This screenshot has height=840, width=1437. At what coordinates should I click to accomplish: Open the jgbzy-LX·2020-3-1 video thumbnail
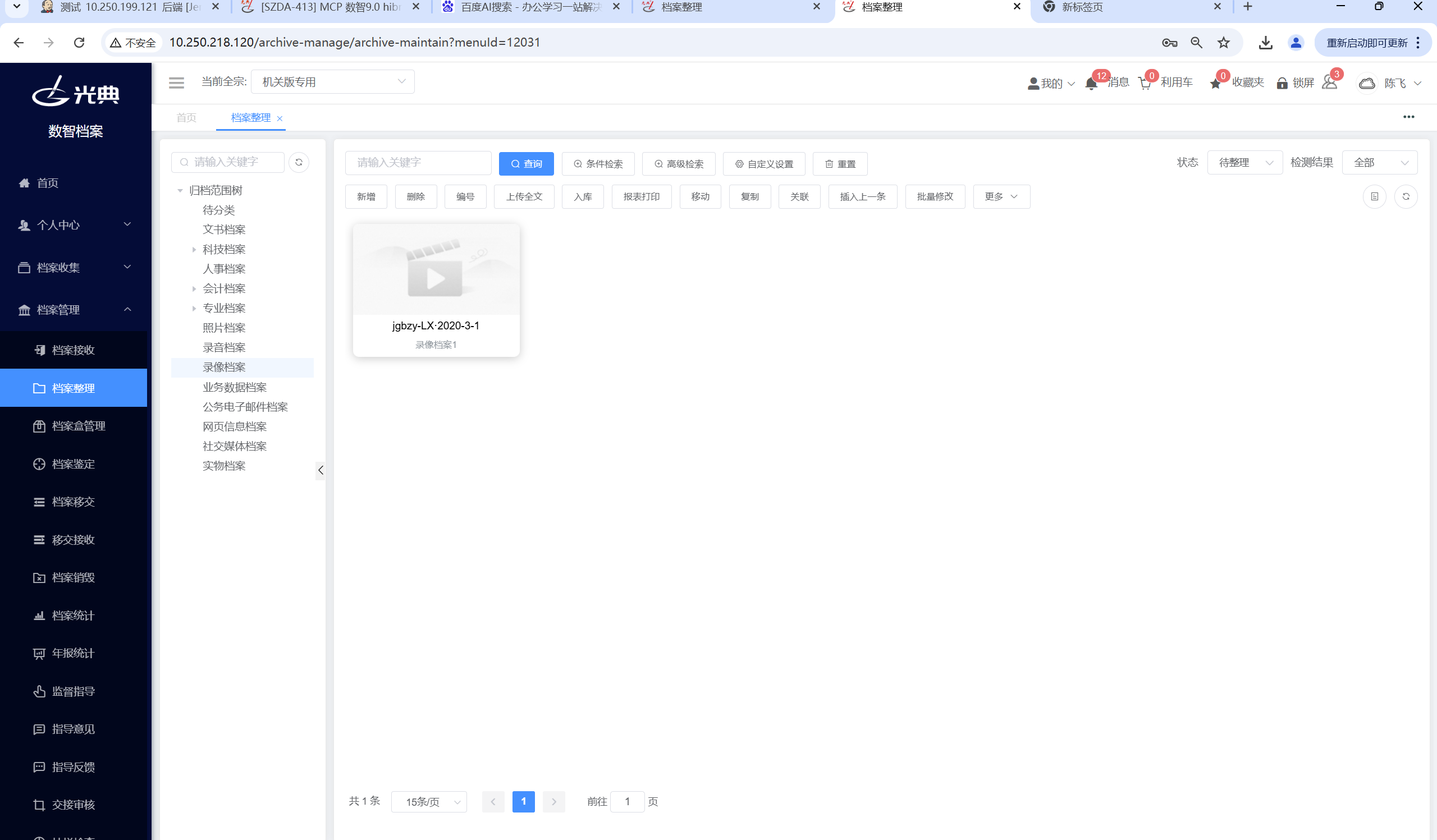(x=436, y=269)
